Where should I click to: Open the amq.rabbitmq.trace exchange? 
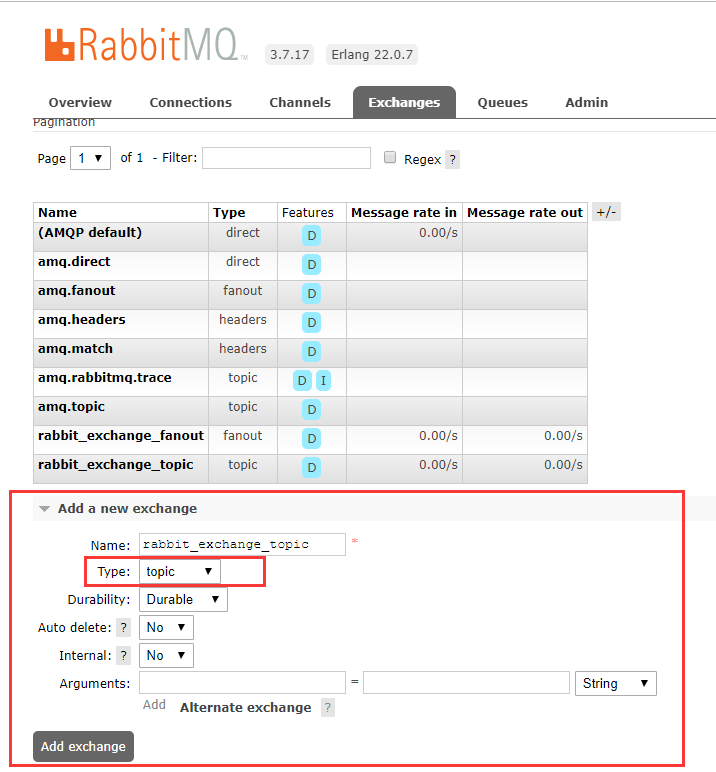coord(105,378)
